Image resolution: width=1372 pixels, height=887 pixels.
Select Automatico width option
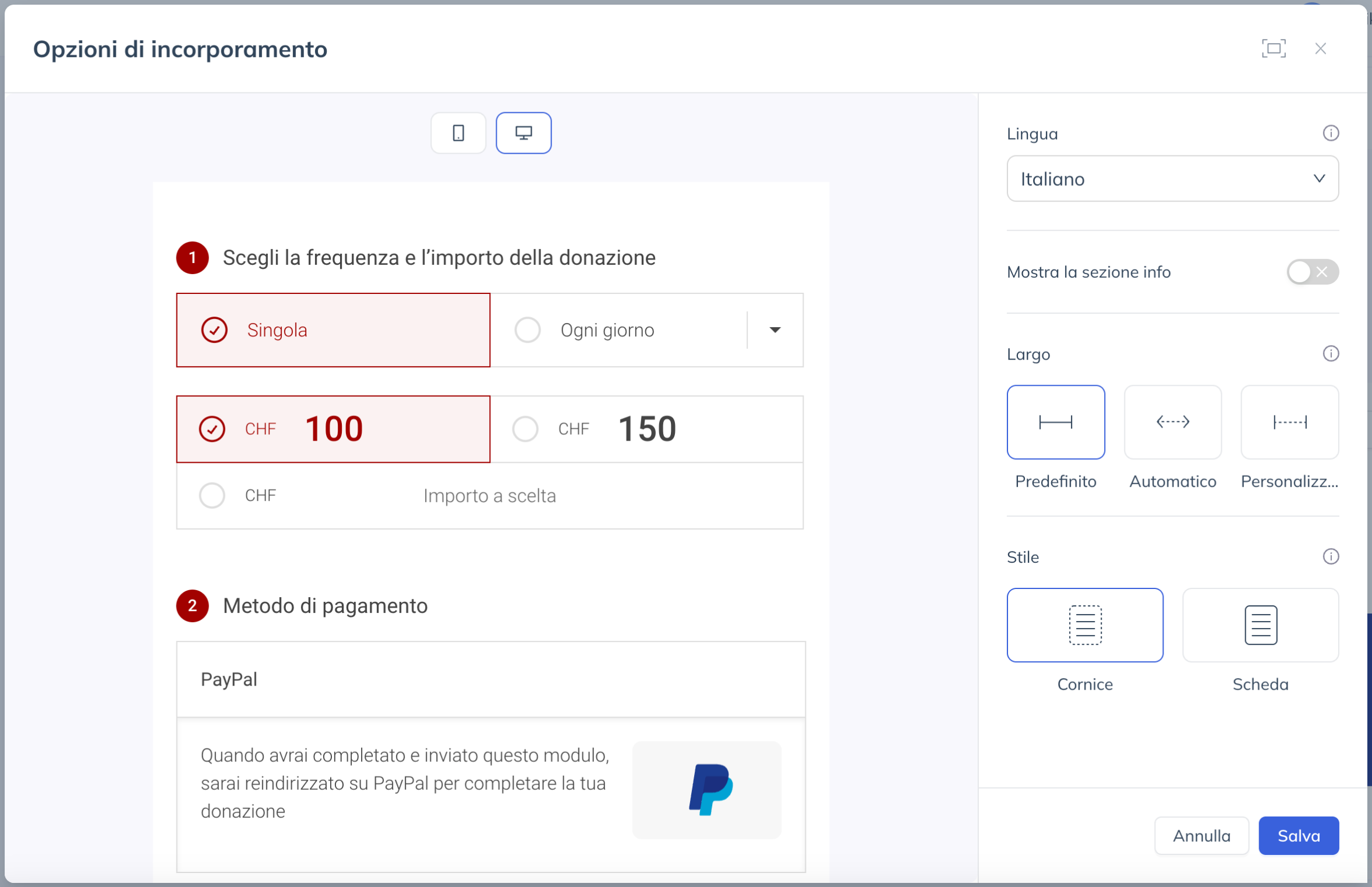tap(1173, 422)
